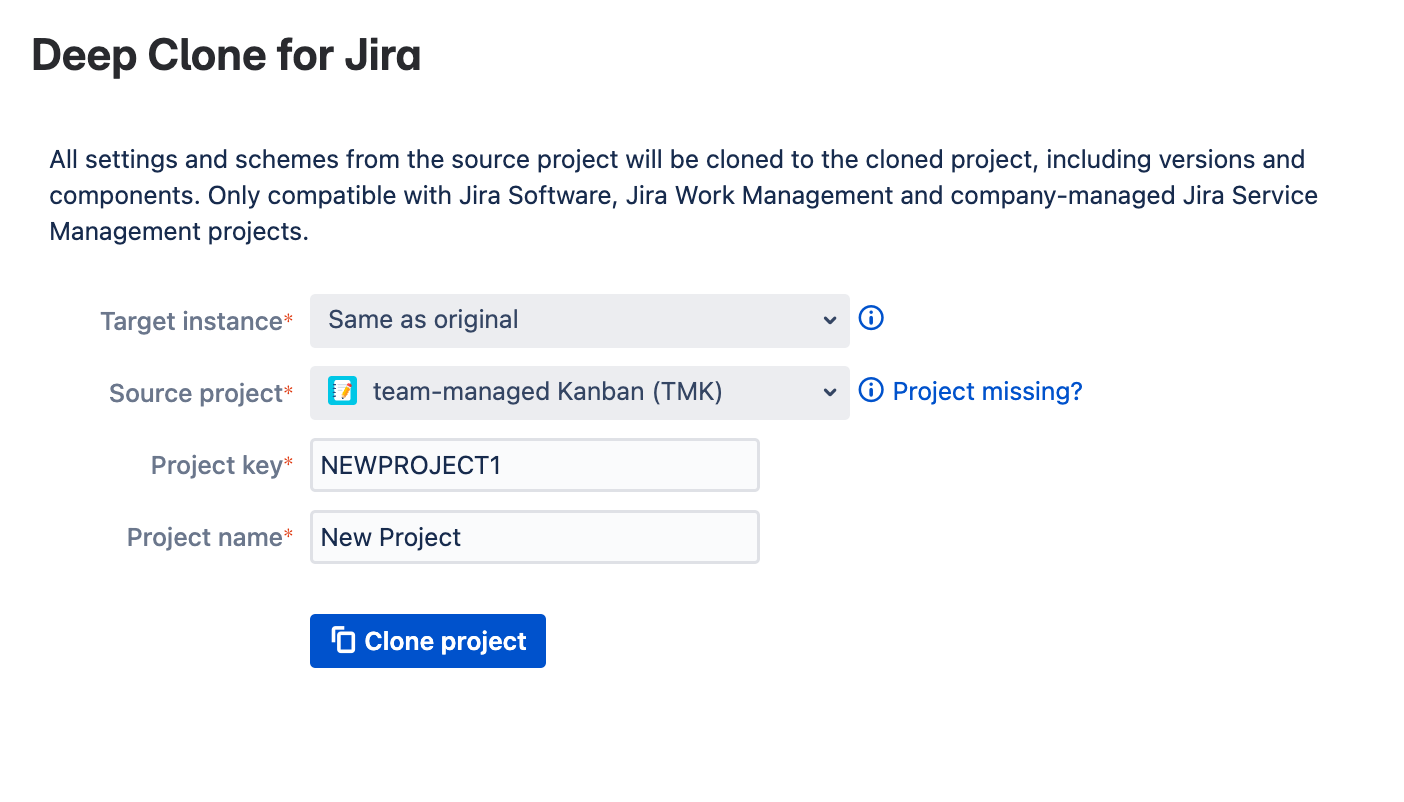
Task: Open the Source project dropdown
Action: (x=580, y=392)
